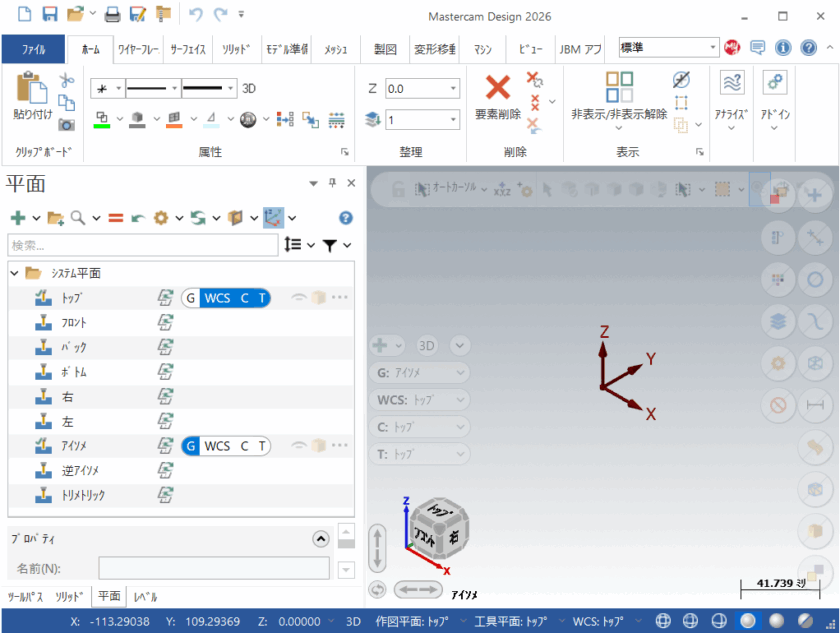This screenshot has width=840, height=633.
Task: Click the 貼り付け paste clipboard icon
Action: click(32, 88)
